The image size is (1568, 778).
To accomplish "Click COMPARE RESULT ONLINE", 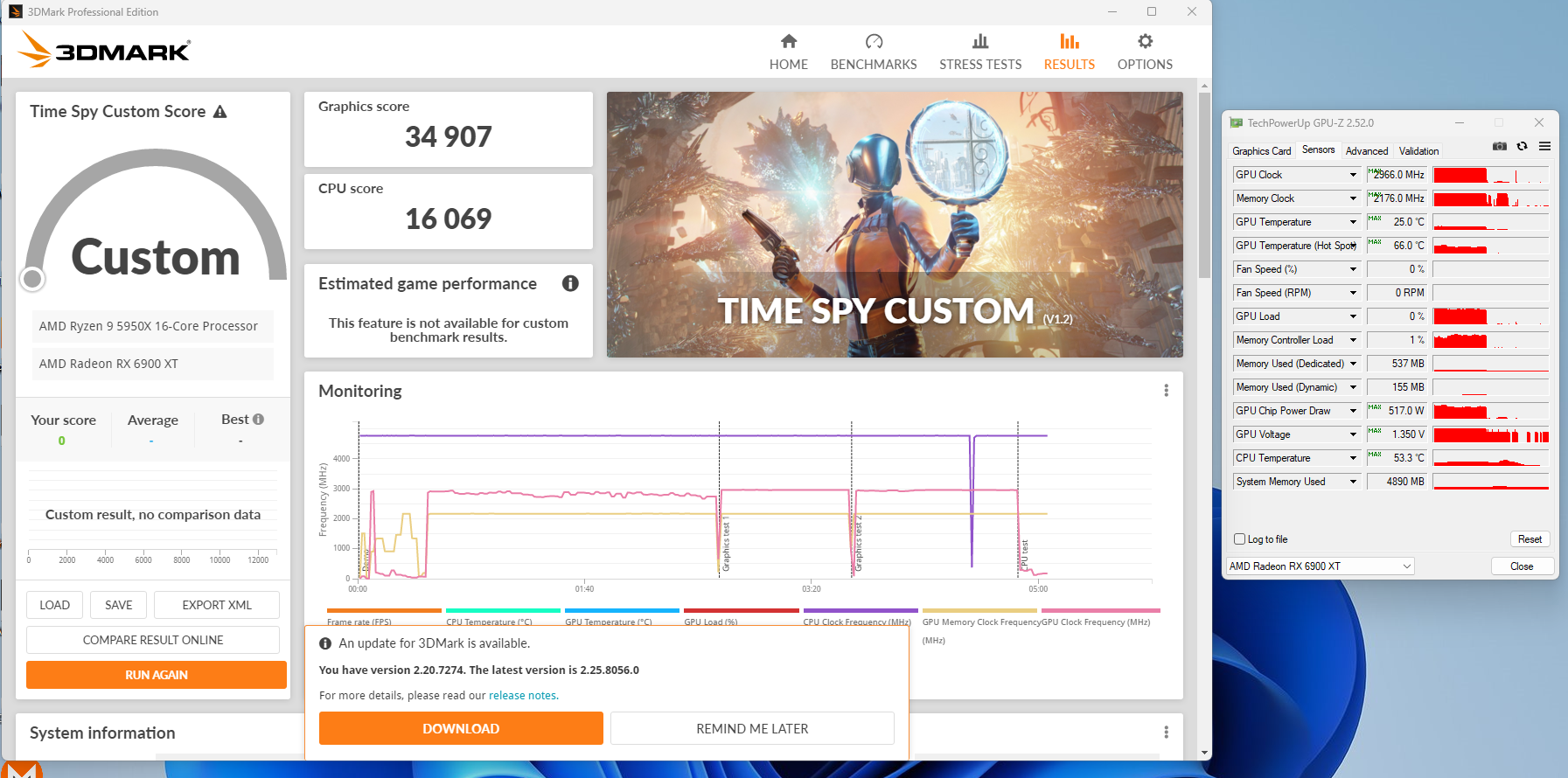I will pos(153,640).
